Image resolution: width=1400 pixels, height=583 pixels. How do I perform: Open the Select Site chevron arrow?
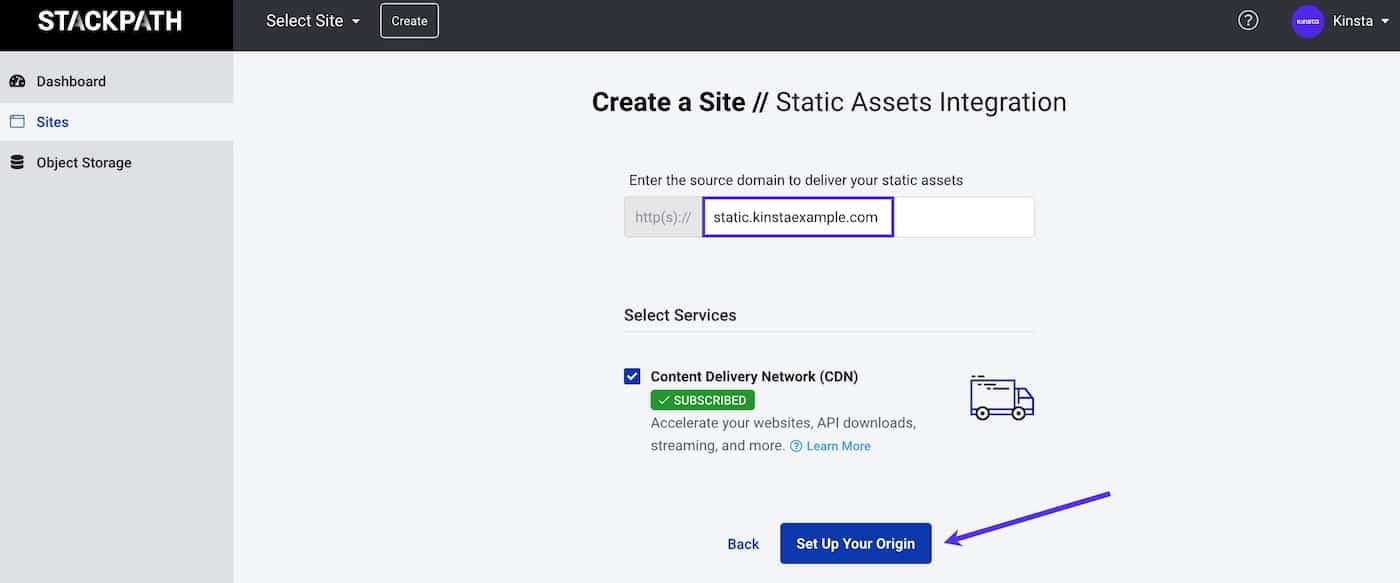pyautogui.click(x=356, y=20)
